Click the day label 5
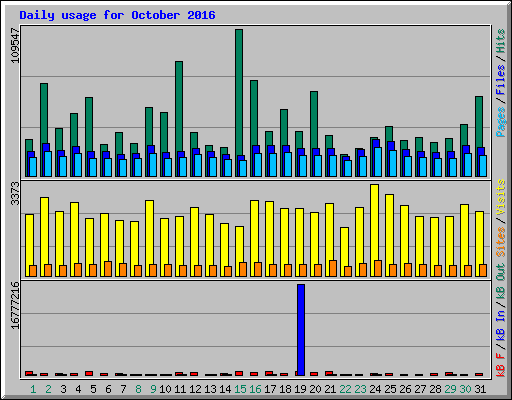This screenshot has height=400, width=512. [93, 389]
